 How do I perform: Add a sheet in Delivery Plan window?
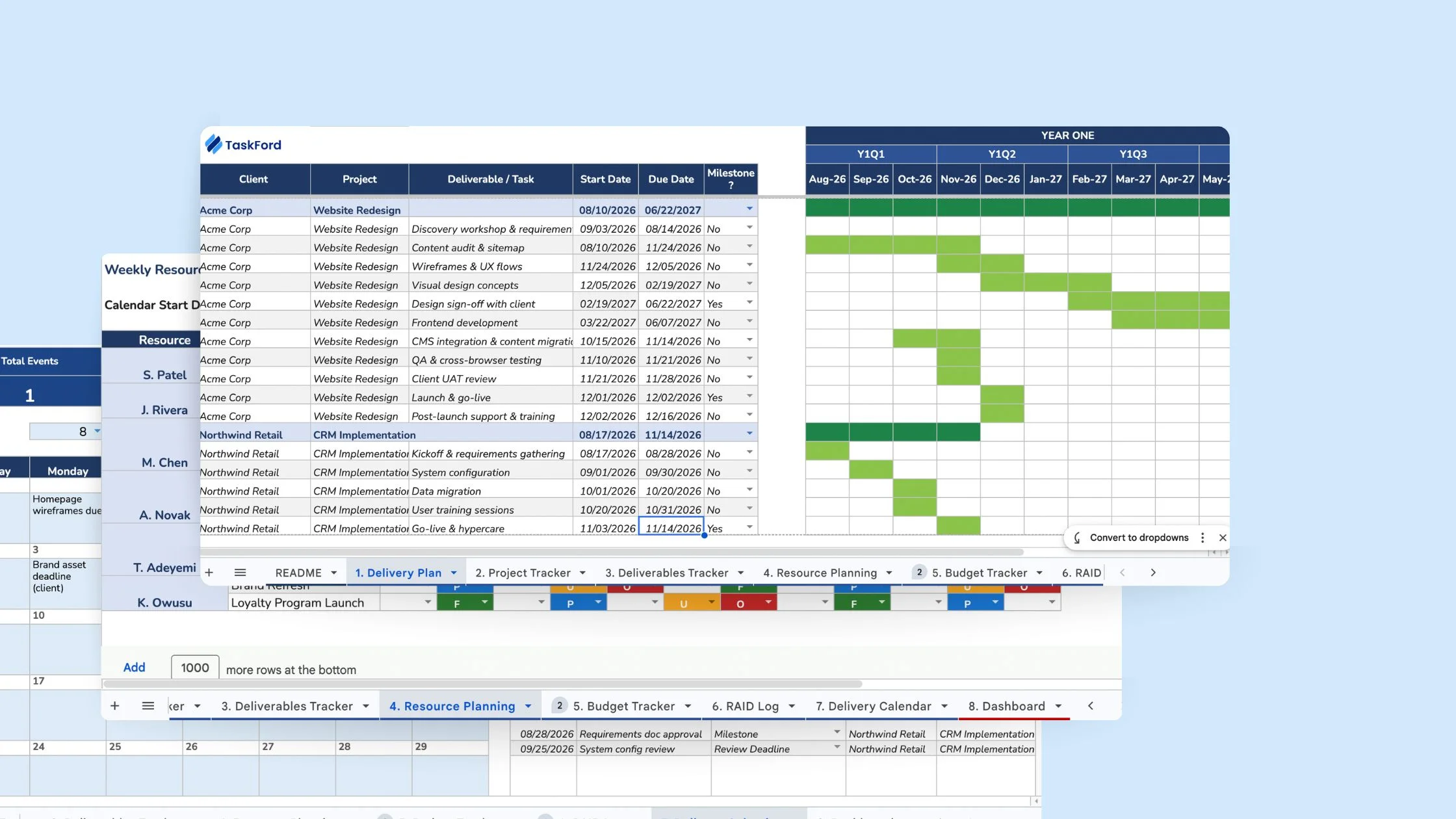(x=209, y=573)
